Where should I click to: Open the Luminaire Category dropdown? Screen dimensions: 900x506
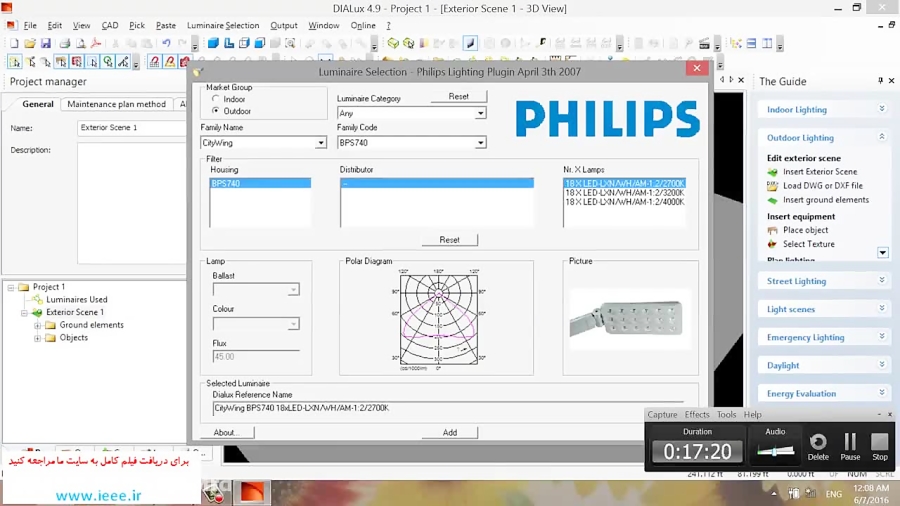(480, 114)
